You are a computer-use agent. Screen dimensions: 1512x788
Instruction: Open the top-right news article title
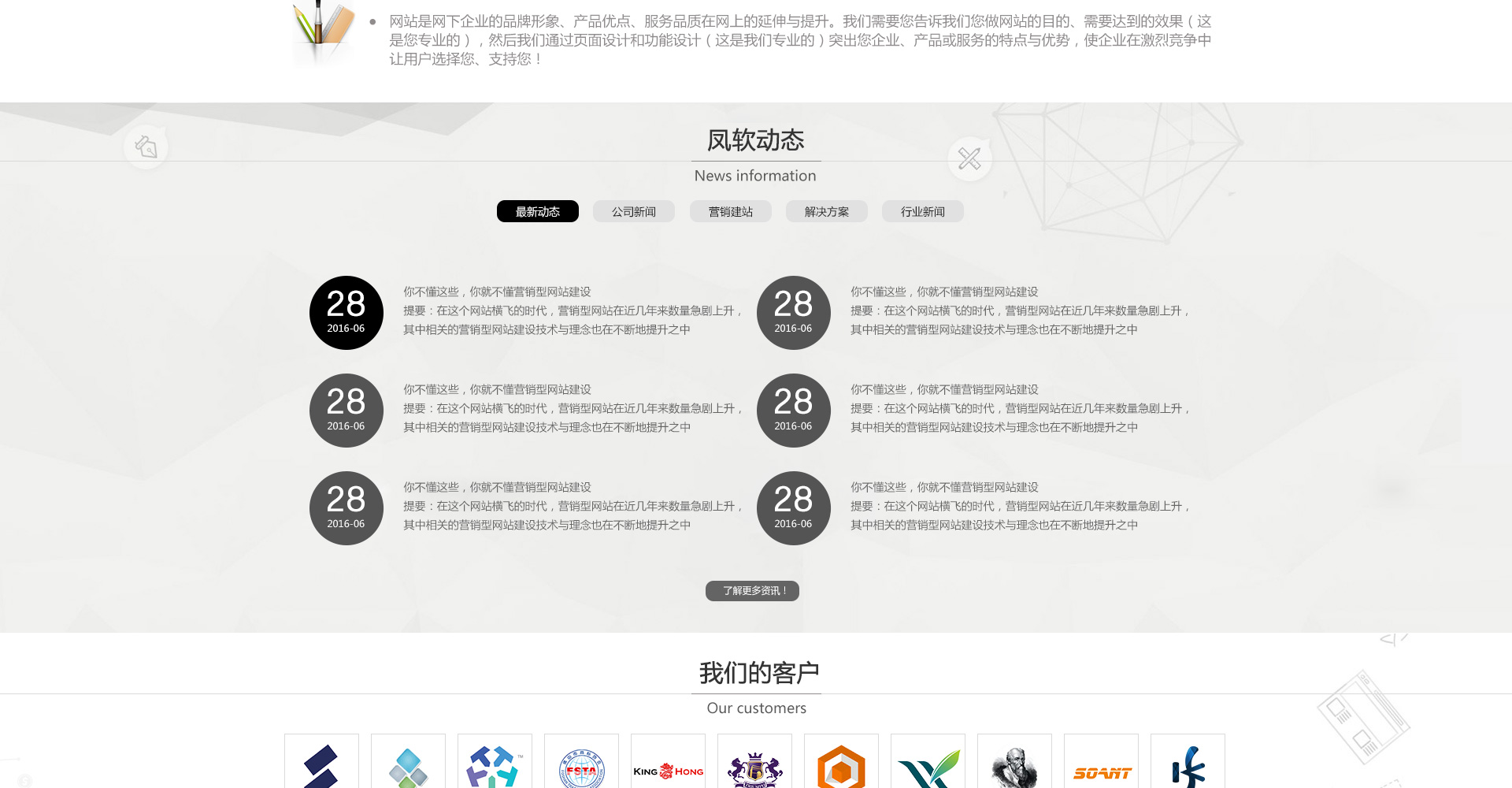pyautogui.click(x=944, y=292)
